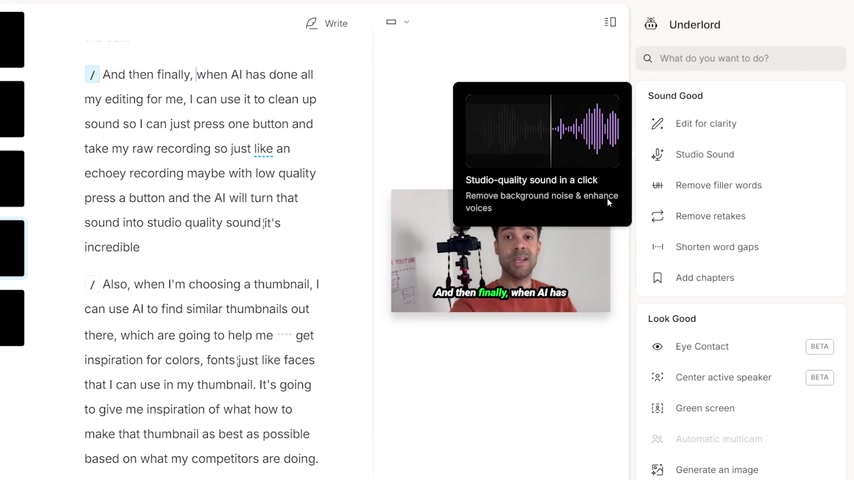Click the rectangle layout icon
Screen dimensions: 854x480
pos(391,22)
